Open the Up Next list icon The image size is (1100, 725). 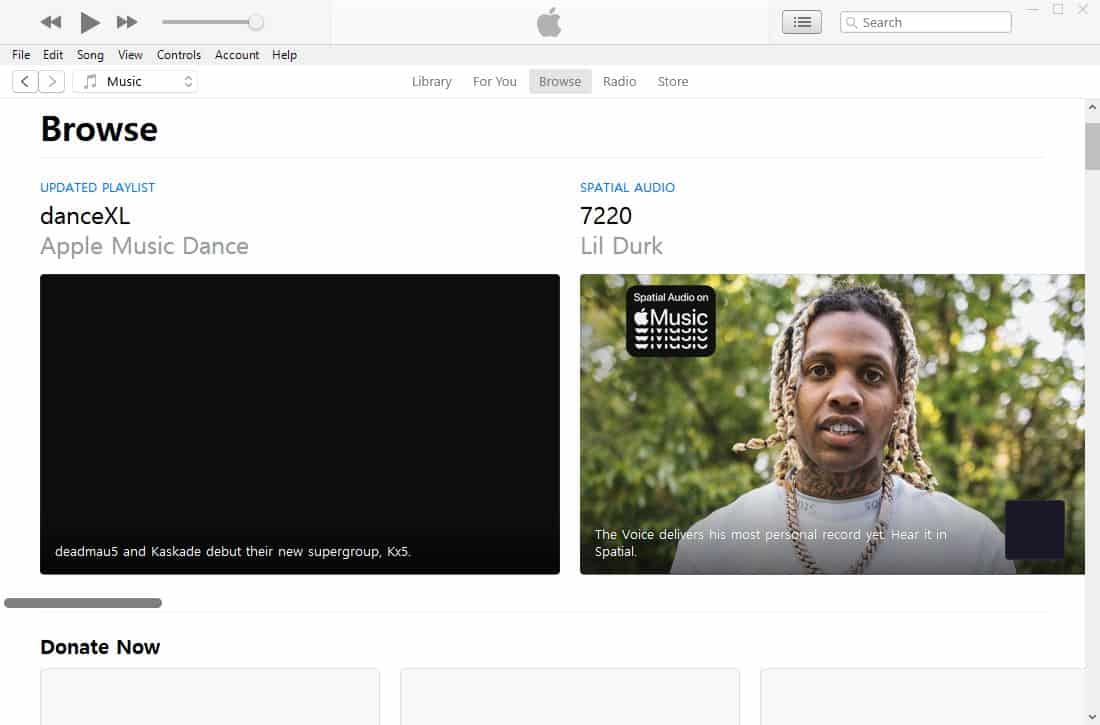click(802, 22)
